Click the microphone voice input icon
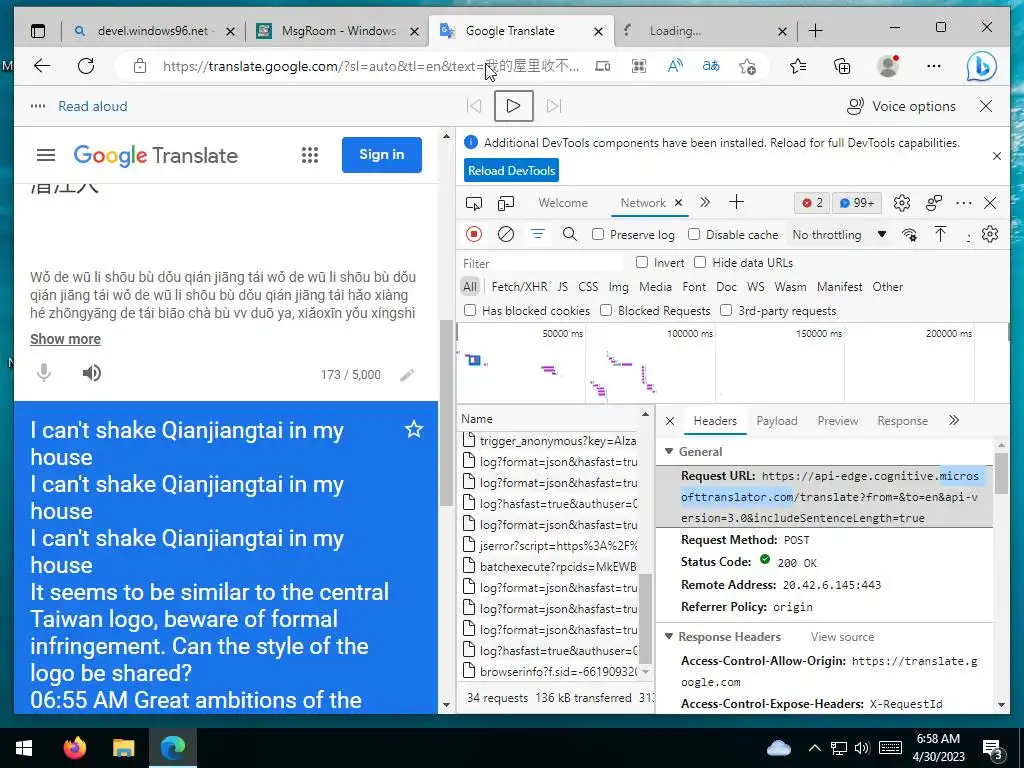1024x768 pixels. click(44, 373)
